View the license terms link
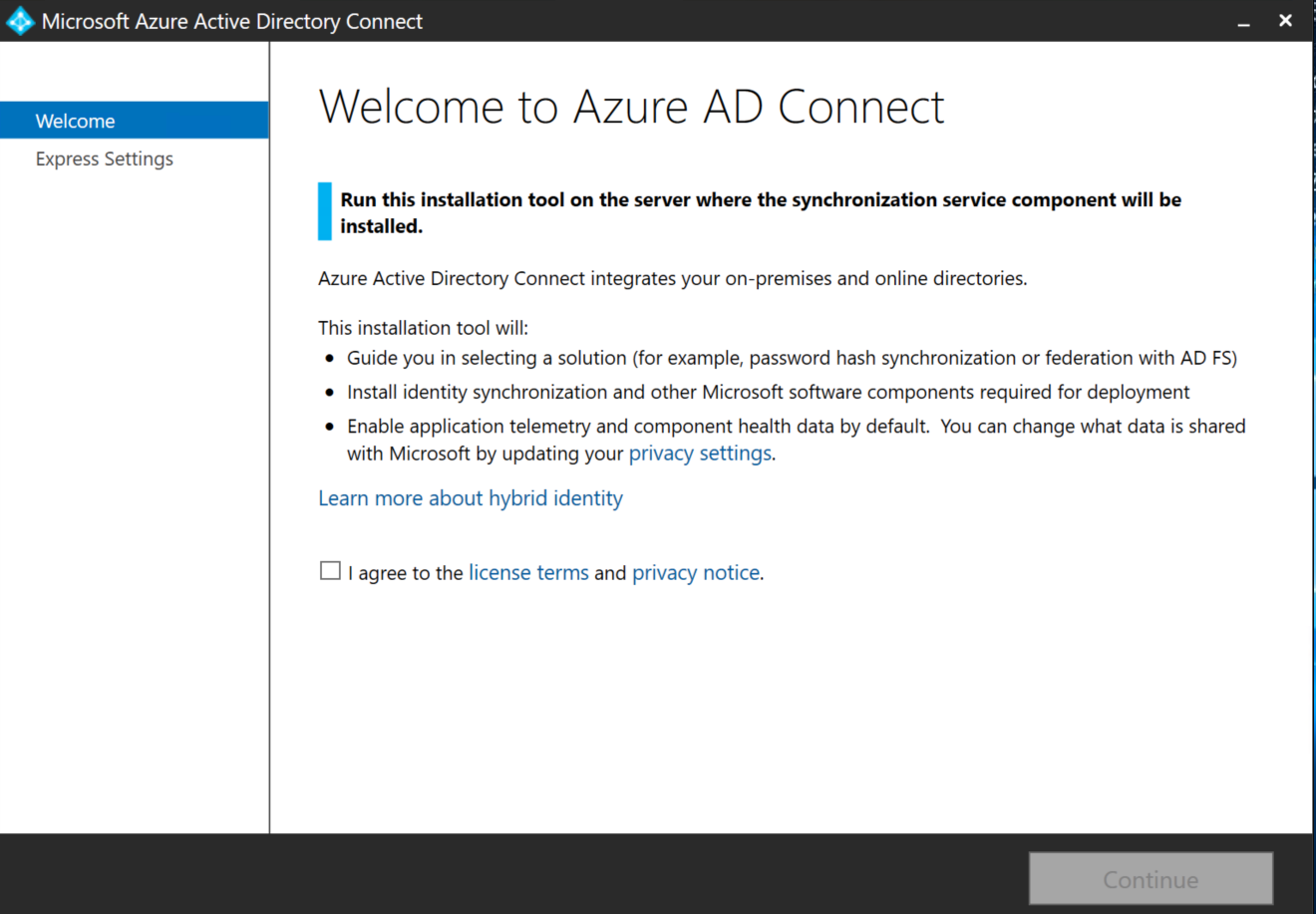This screenshot has height=914, width=1316. pos(528,573)
